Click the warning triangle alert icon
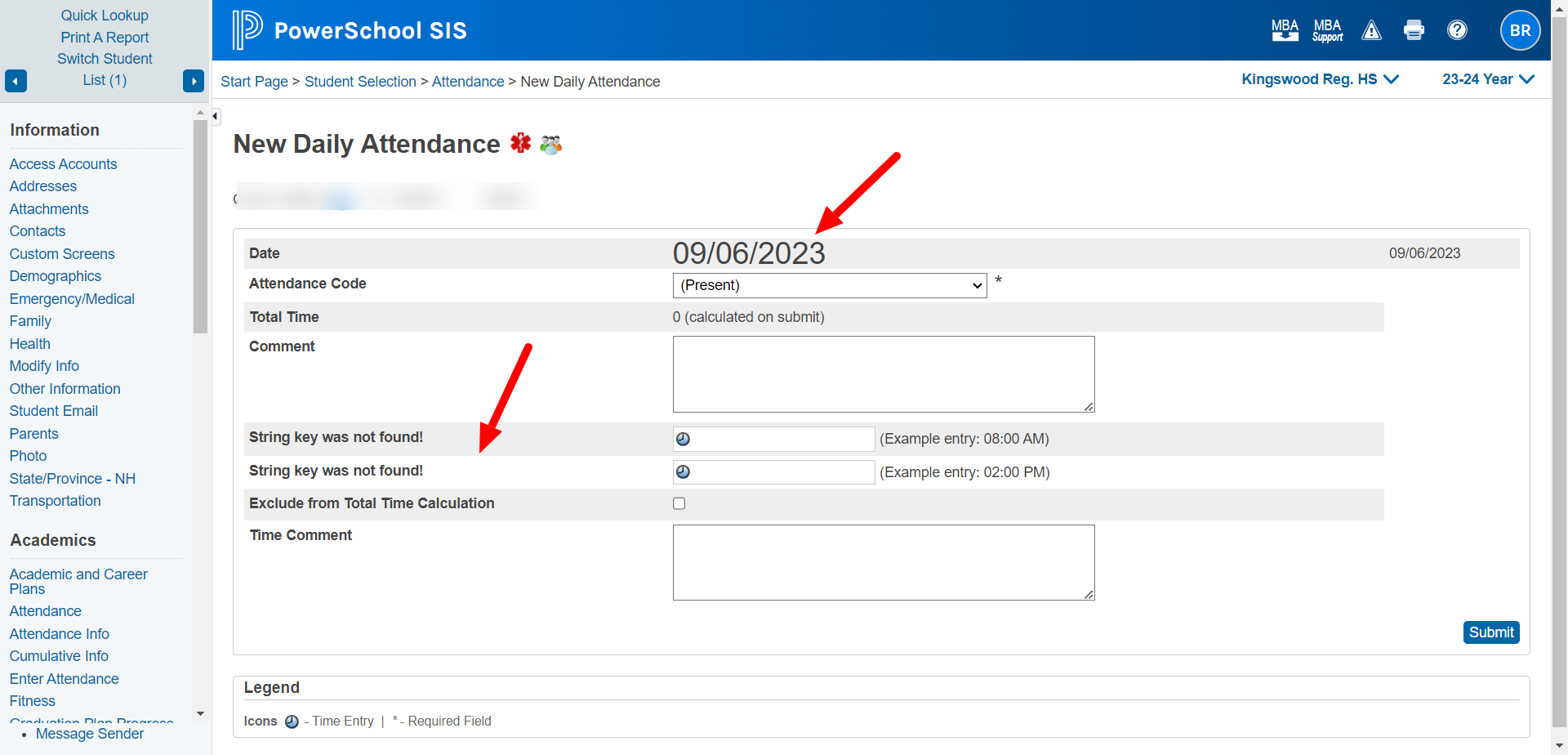The image size is (1568, 755). tap(1371, 30)
